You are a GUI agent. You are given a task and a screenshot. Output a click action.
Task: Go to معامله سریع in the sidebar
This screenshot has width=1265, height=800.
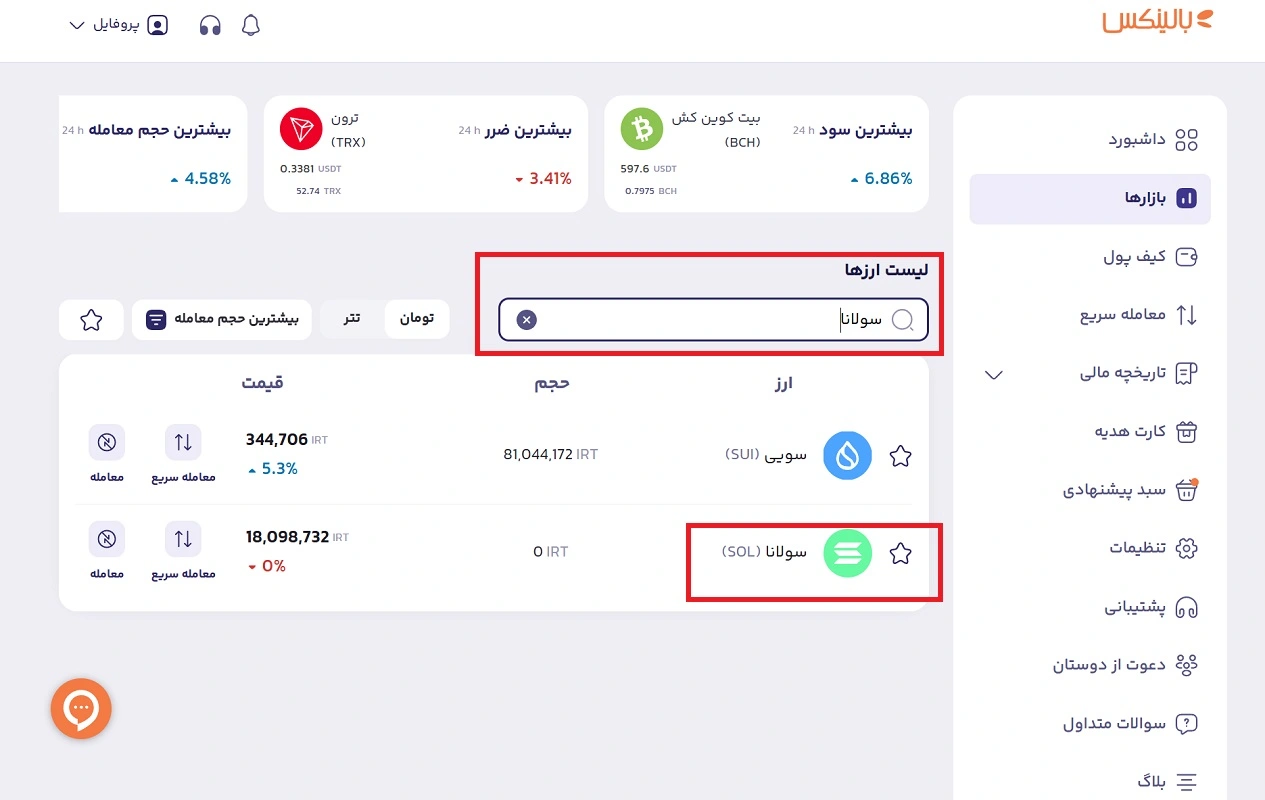pos(1090,315)
